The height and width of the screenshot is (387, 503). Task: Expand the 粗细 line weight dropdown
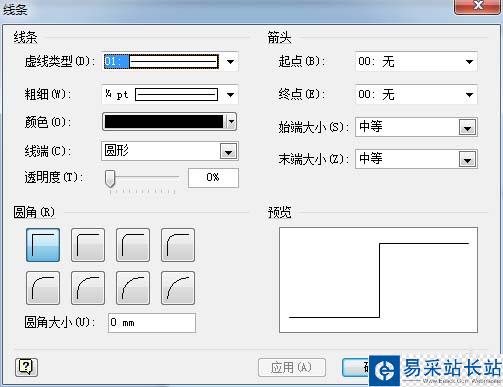point(170,95)
